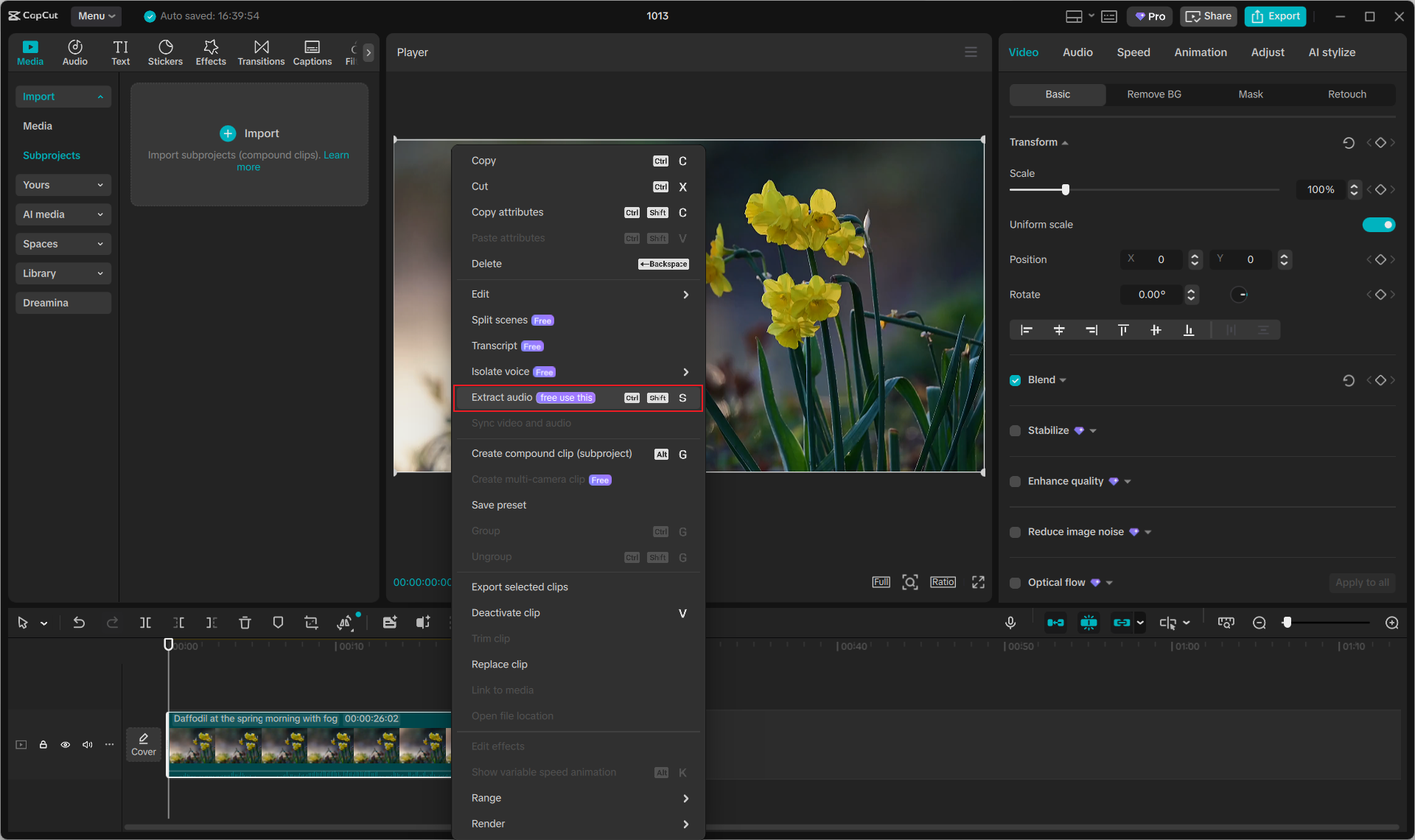Toggle the Uniform scale switch
Image resolution: width=1415 pixels, height=840 pixels.
pos(1378,225)
